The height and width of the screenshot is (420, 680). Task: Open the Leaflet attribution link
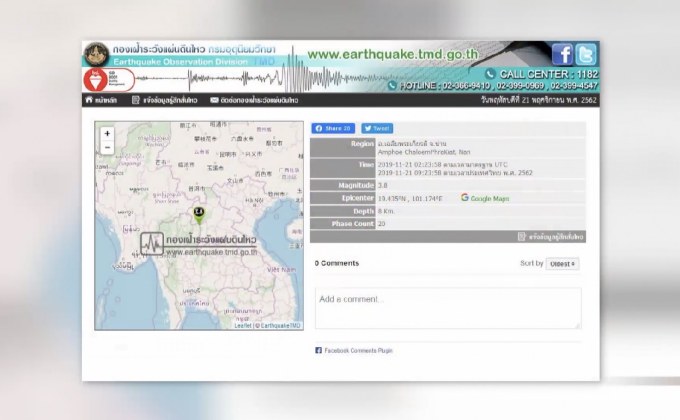pos(243,325)
